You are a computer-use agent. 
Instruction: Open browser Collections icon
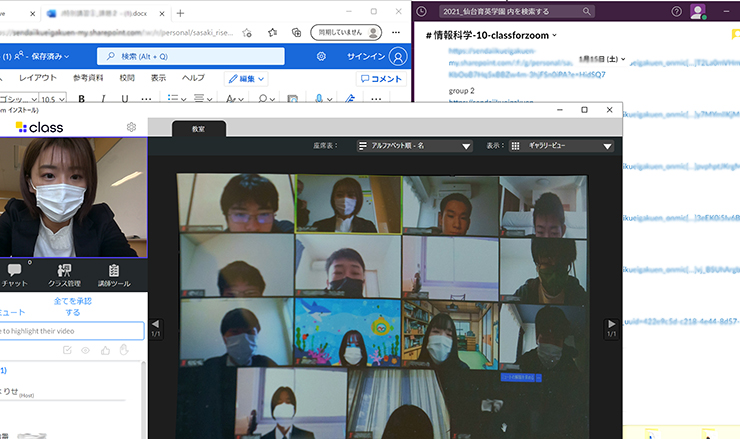[x=296, y=33]
